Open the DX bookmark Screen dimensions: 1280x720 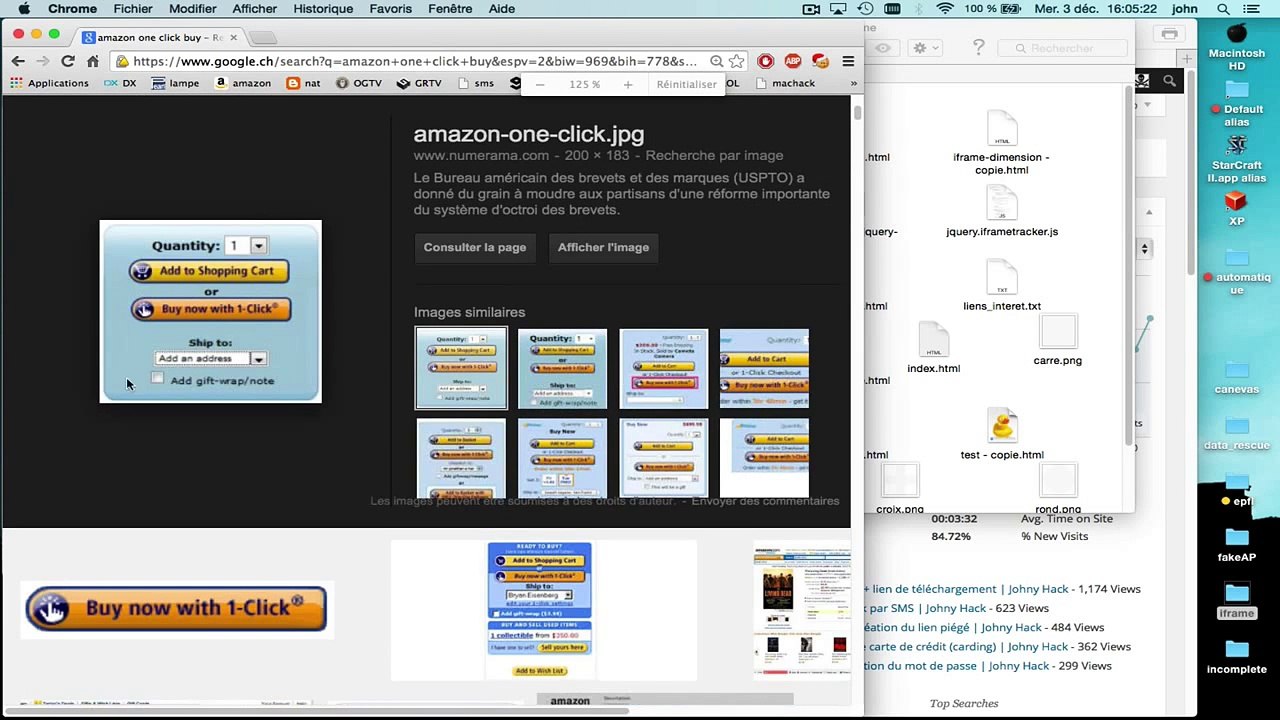(120, 83)
